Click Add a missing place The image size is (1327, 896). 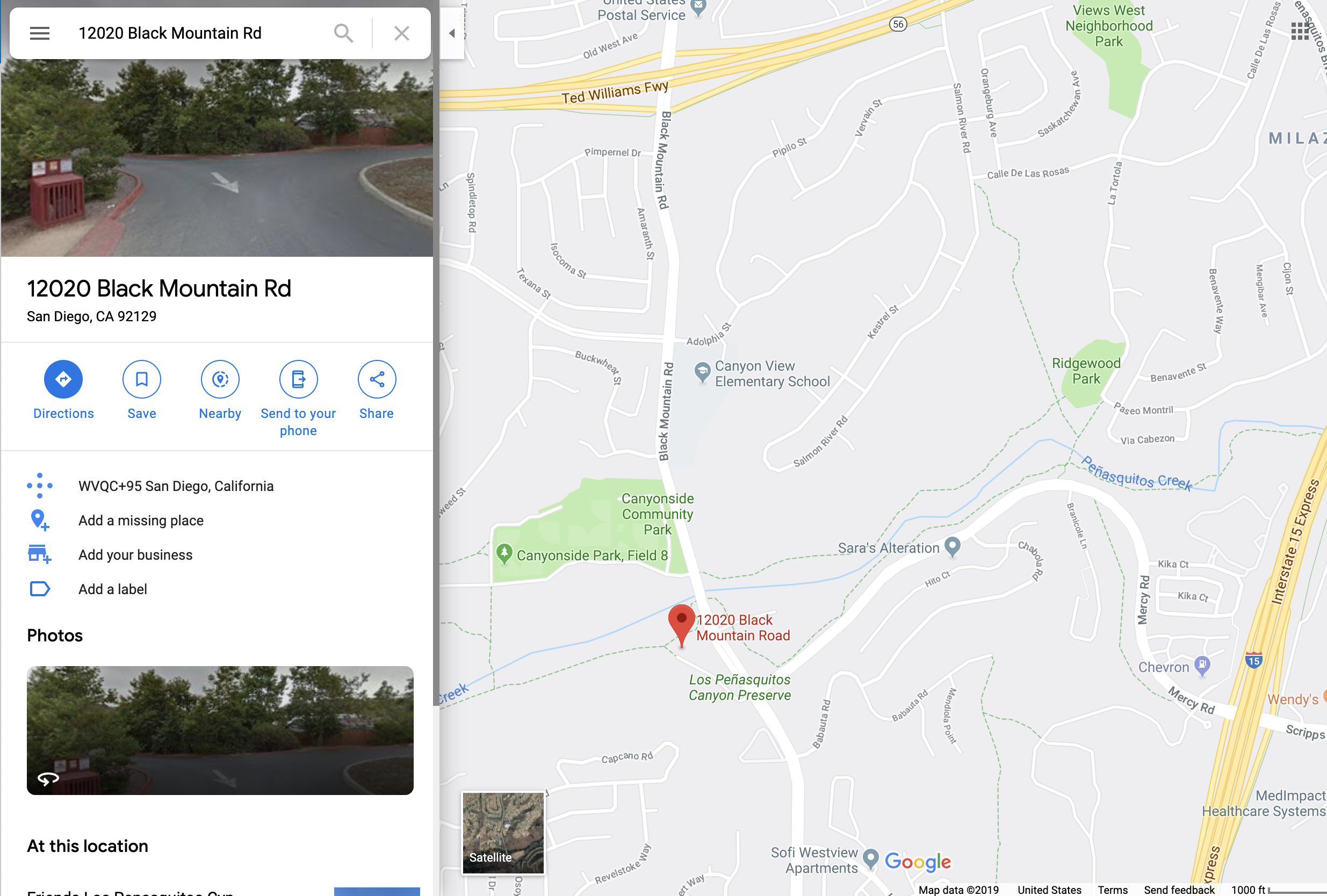tap(140, 520)
